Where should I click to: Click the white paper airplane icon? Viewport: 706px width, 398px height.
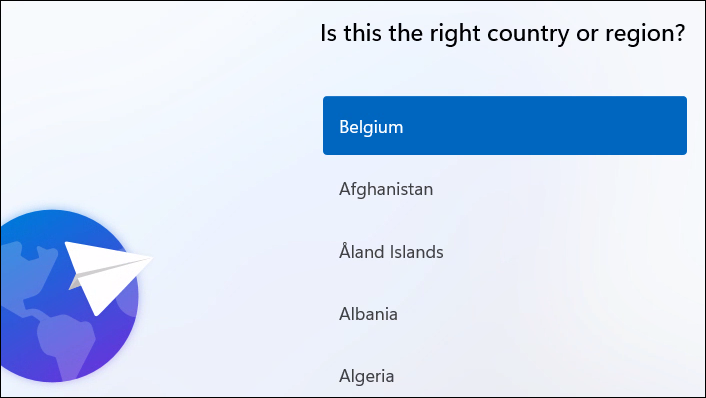coord(106,277)
